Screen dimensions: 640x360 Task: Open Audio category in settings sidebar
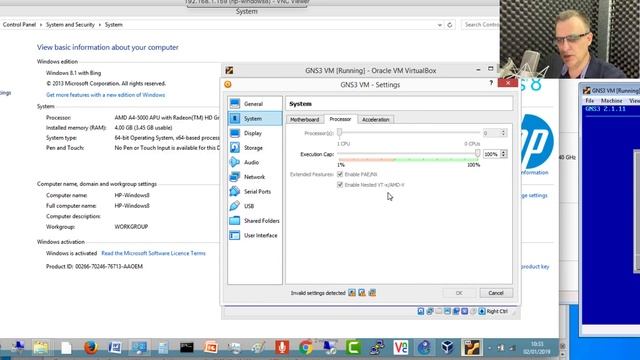[x=255, y=162]
